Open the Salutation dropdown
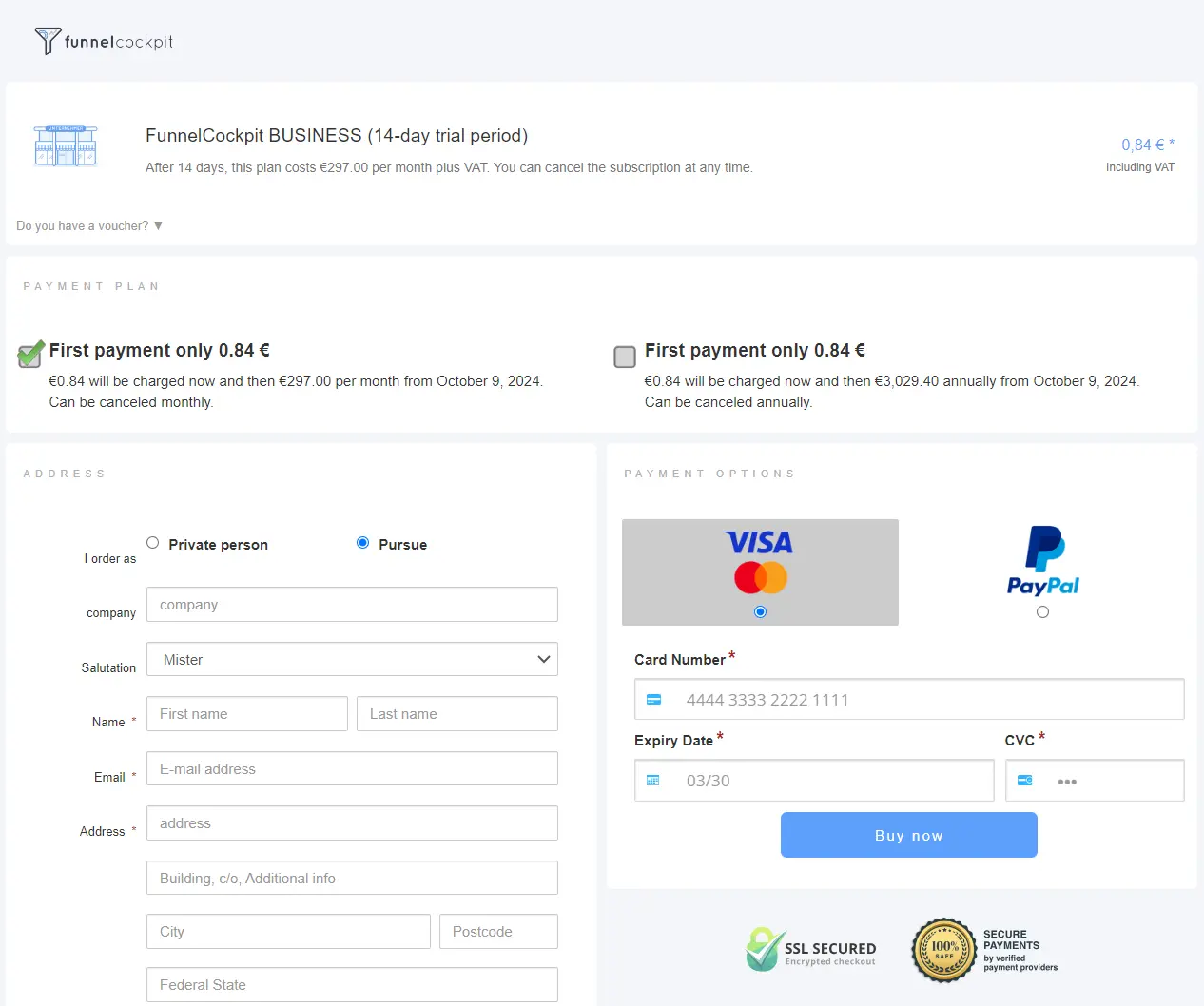Image resolution: width=1204 pixels, height=1006 pixels. 352,660
